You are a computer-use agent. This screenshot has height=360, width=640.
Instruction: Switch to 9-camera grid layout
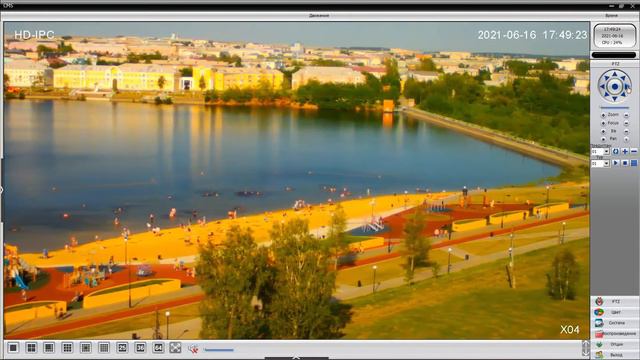tap(67, 348)
